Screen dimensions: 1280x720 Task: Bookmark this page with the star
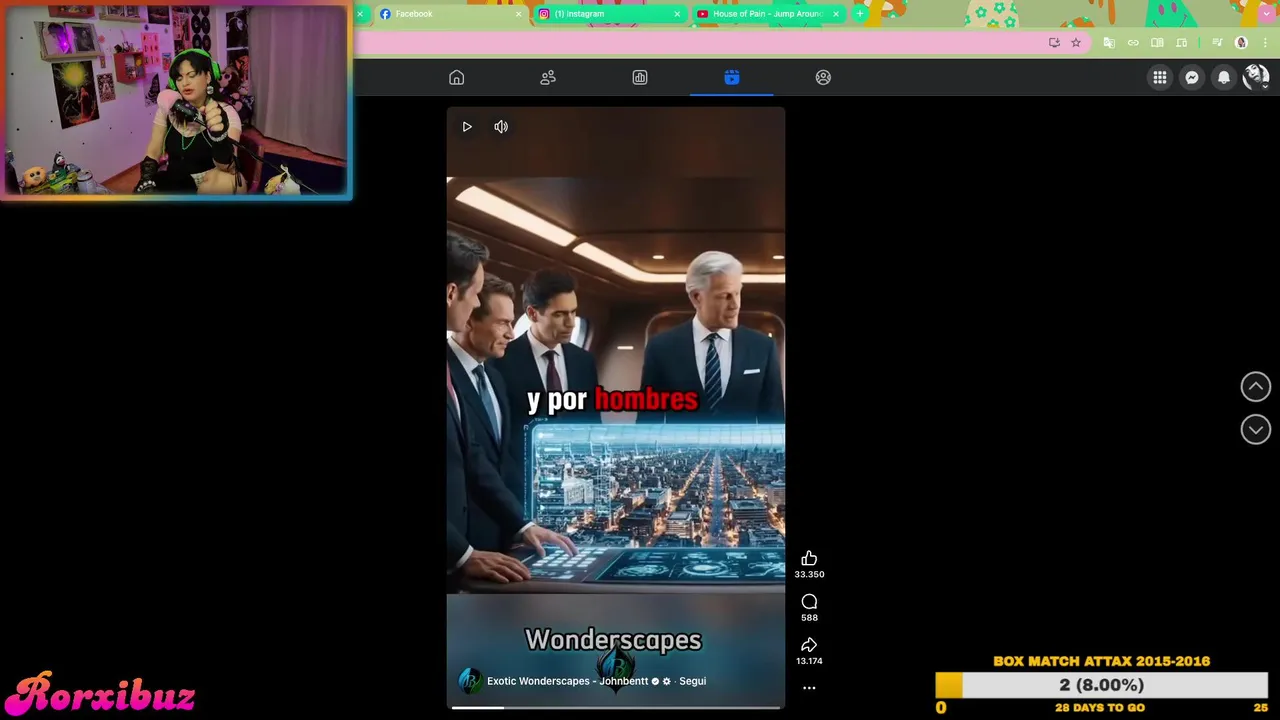(x=1076, y=43)
